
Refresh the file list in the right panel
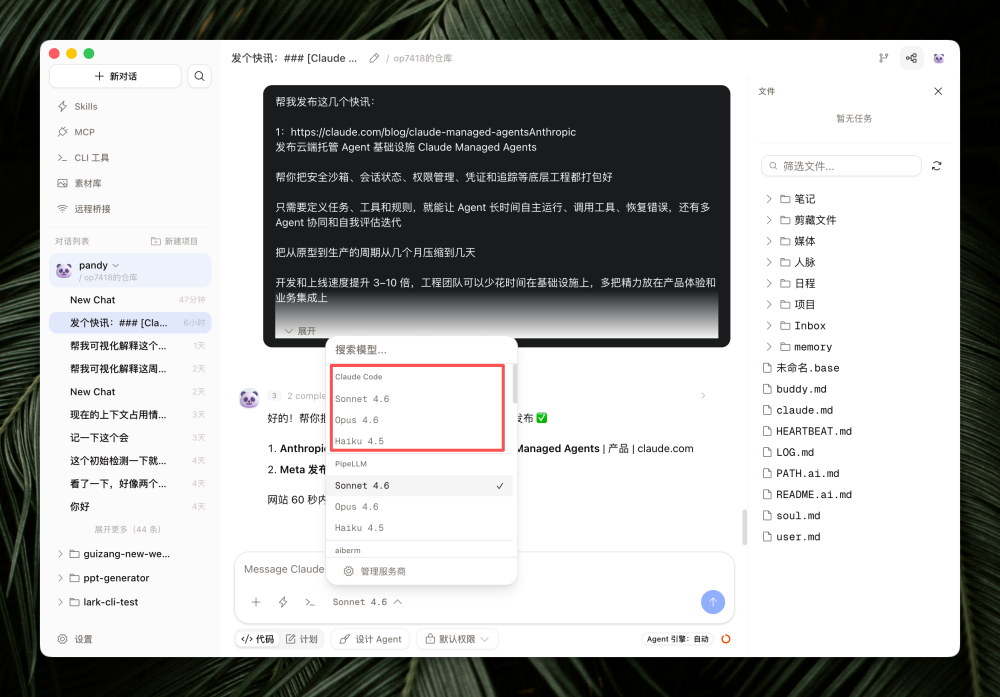[936, 165]
